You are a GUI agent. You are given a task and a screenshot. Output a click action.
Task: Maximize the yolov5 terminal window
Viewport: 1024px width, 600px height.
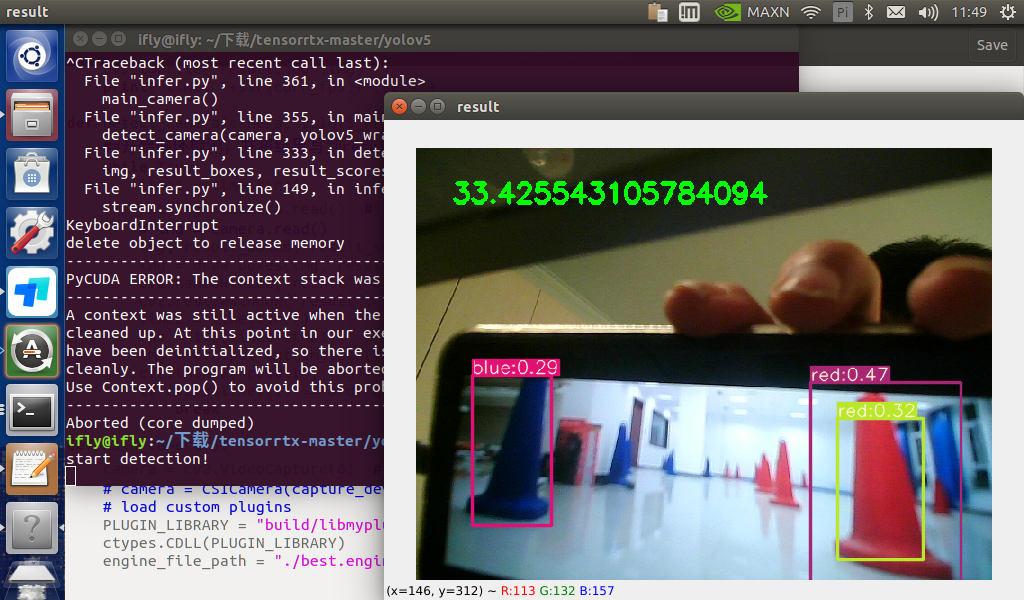coord(118,39)
